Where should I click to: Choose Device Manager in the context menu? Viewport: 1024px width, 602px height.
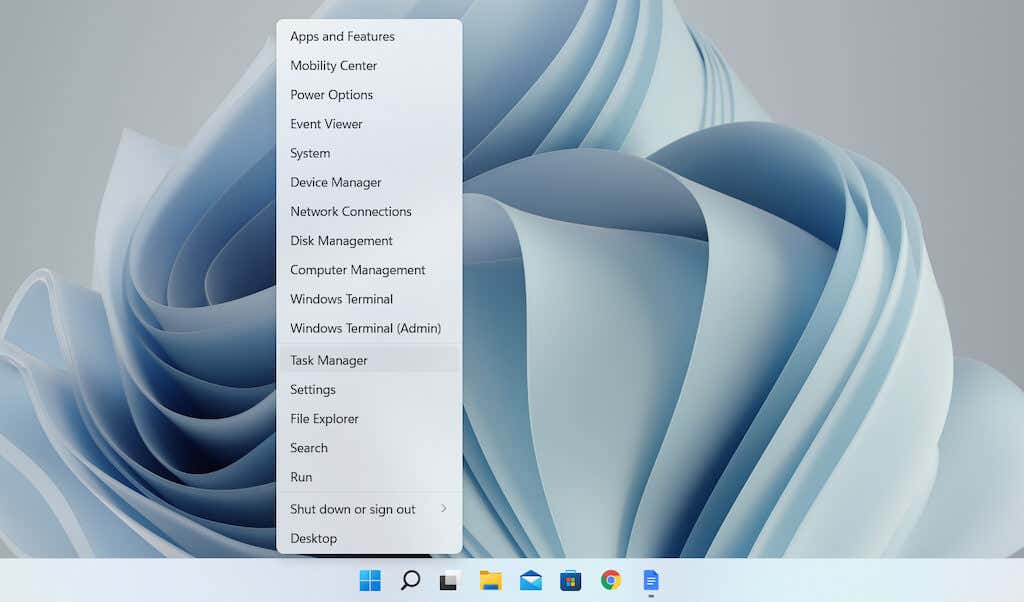coord(336,183)
